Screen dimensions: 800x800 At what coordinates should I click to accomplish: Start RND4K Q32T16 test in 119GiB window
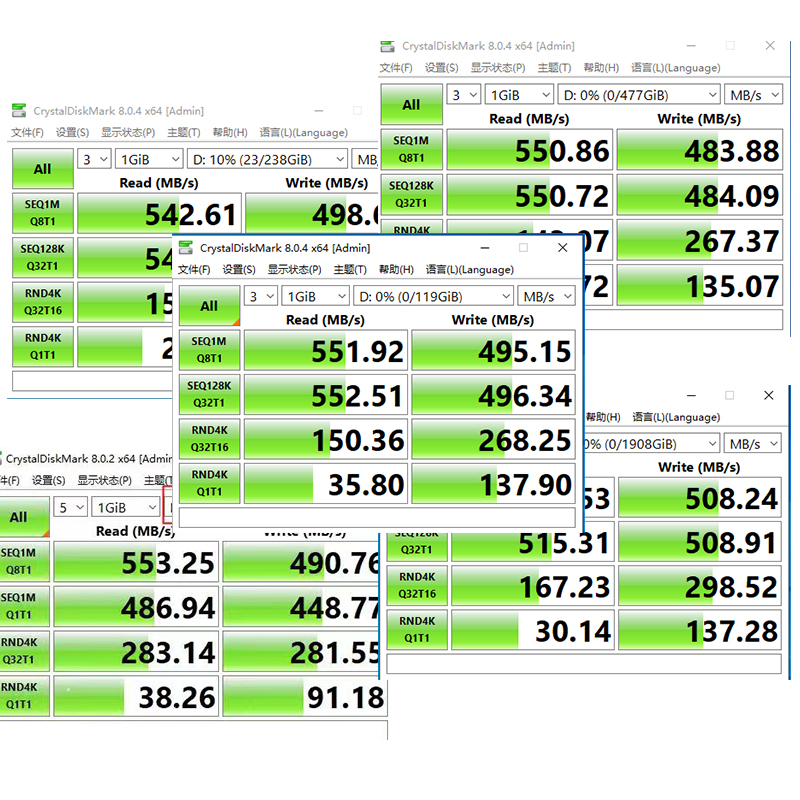pos(209,439)
